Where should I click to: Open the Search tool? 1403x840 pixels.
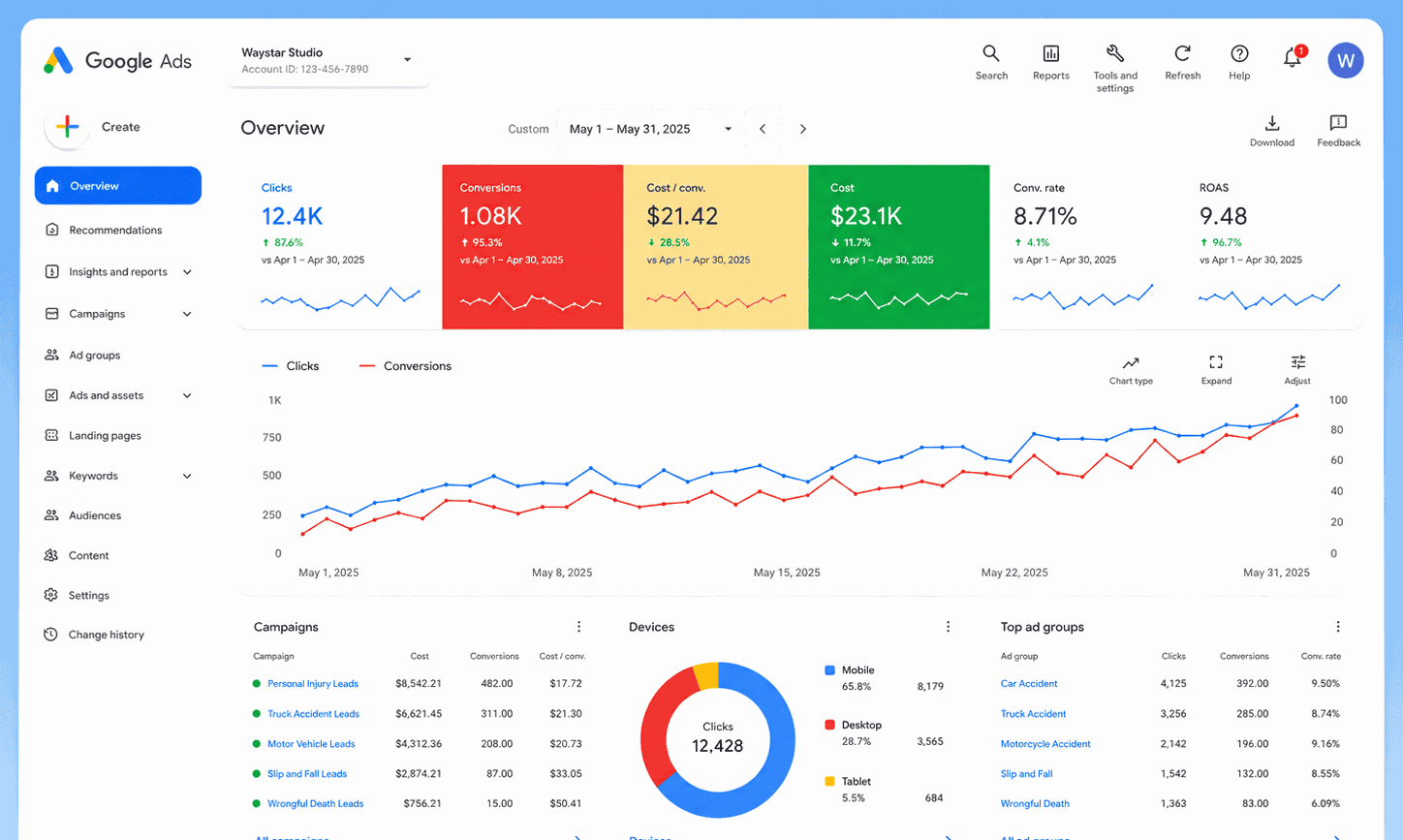[991, 62]
